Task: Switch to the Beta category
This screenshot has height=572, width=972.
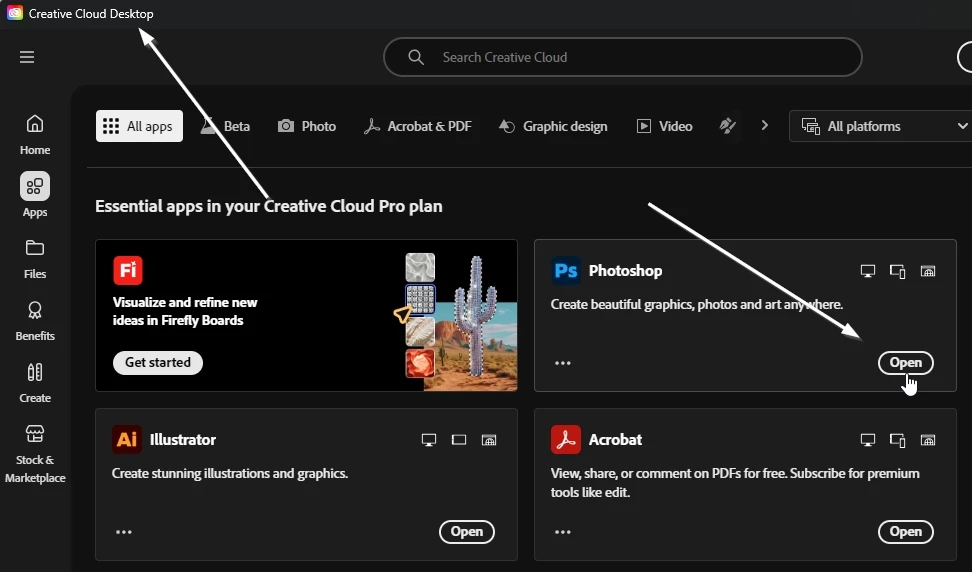Action: [225, 126]
